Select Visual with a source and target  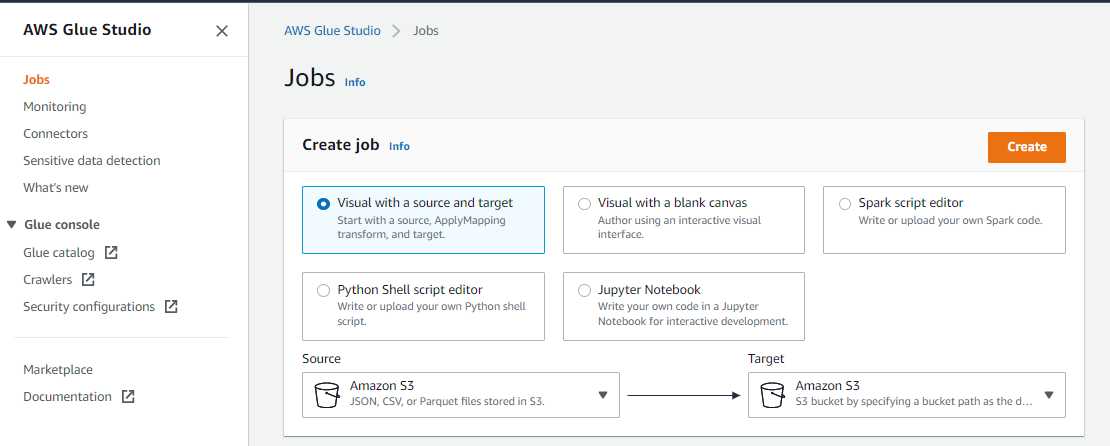[x=323, y=204]
